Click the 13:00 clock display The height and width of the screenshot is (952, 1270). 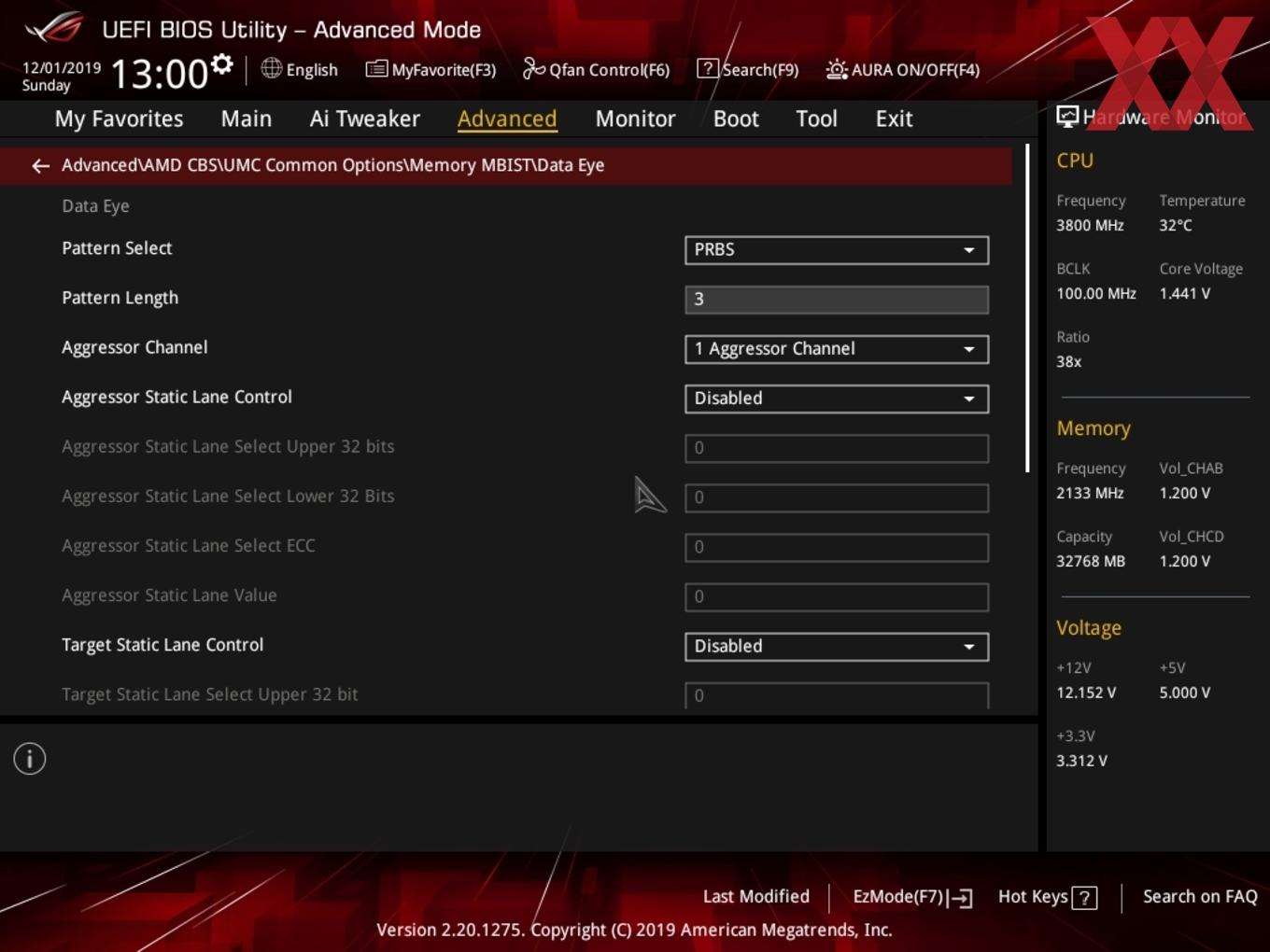point(159,74)
